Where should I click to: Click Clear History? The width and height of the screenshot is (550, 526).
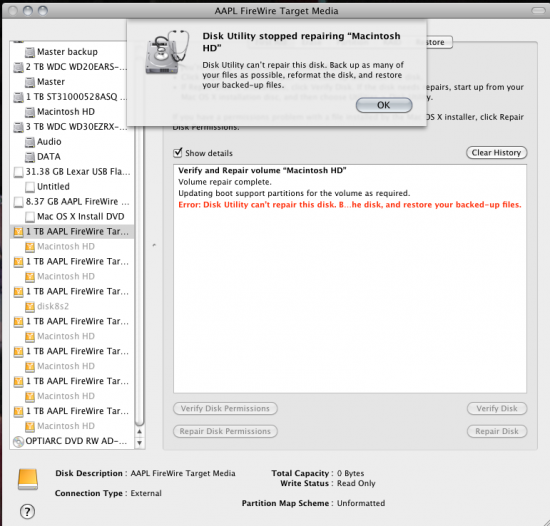coord(496,153)
